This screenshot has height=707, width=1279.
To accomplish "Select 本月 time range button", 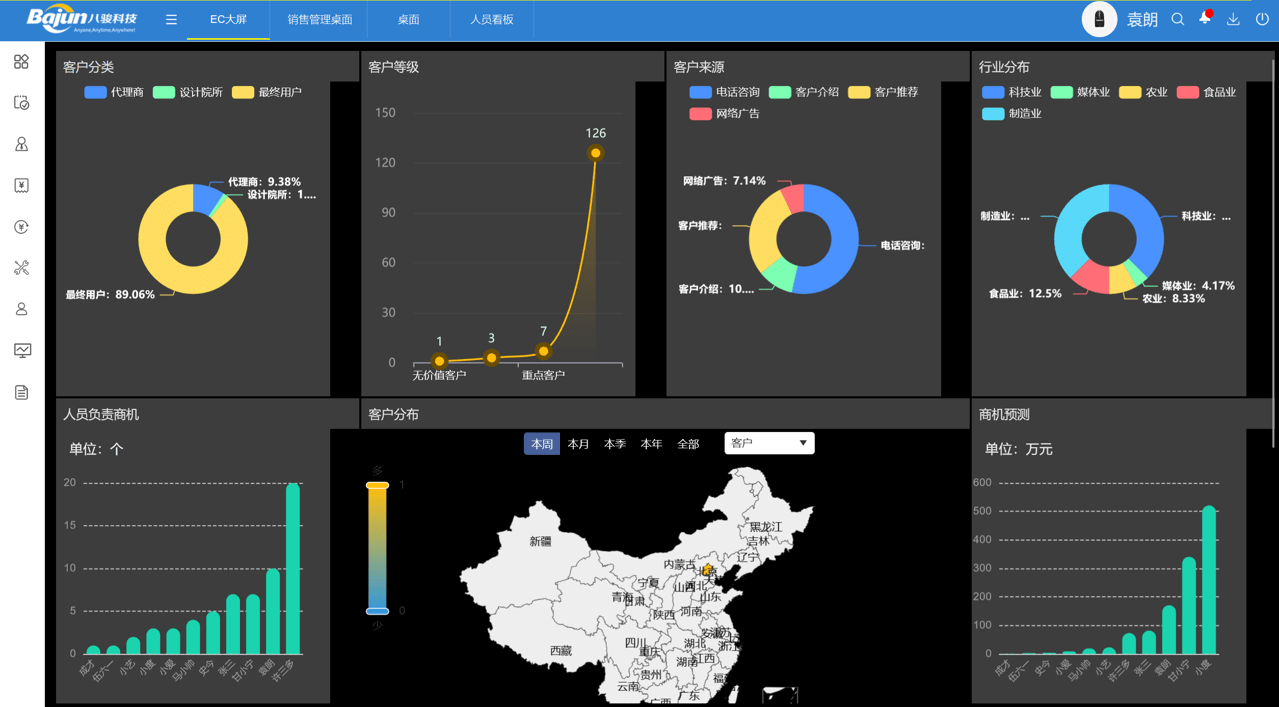I will (x=578, y=444).
